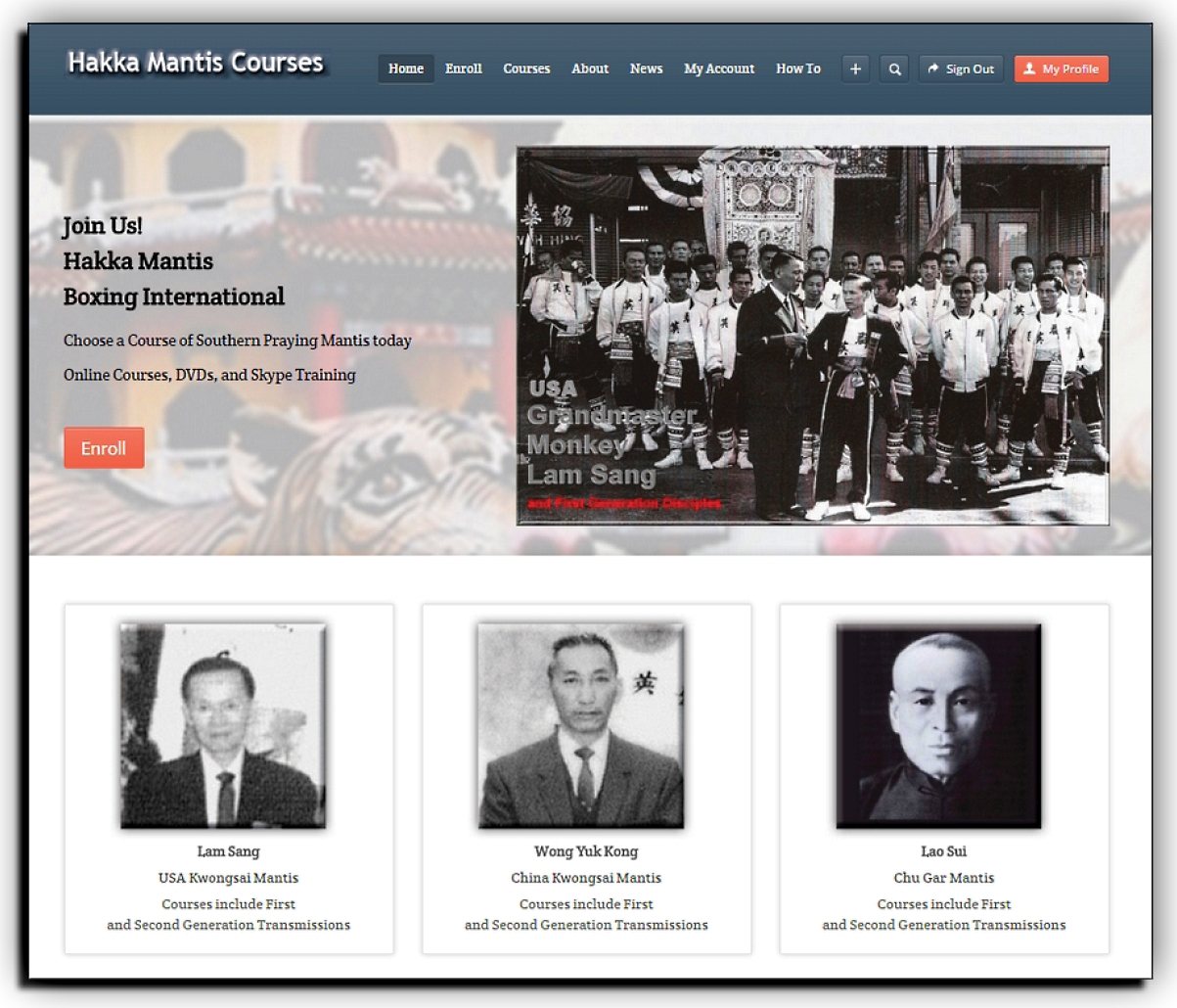Click the Lao Sui name text
Viewport: 1177px width, 1008px height.
(x=944, y=851)
